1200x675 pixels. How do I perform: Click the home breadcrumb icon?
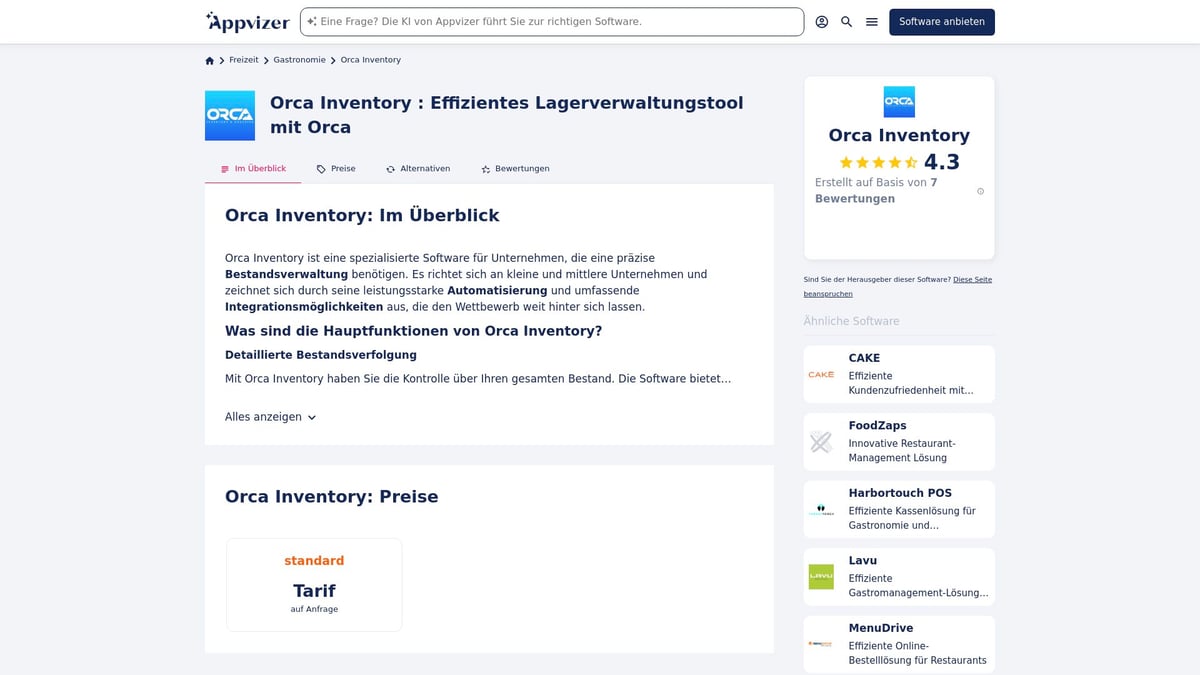click(209, 60)
